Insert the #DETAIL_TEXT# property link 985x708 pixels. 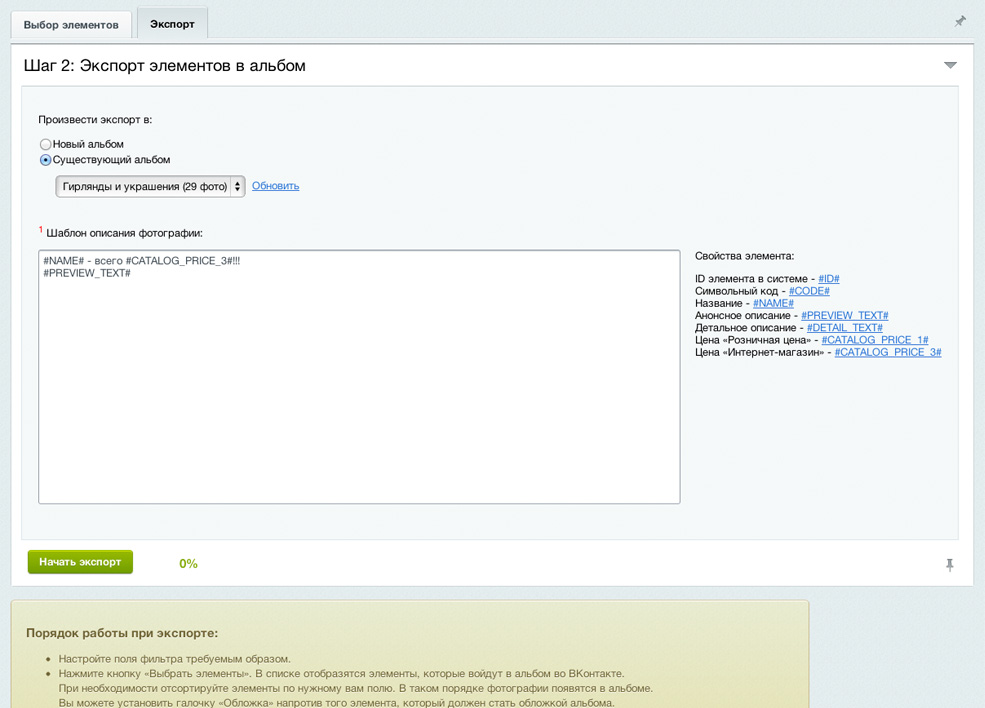tap(844, 328)
